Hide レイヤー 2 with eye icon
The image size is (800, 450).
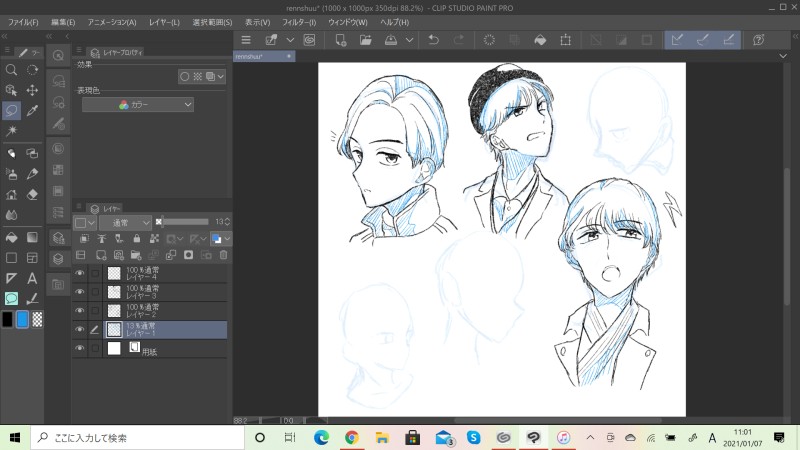(80, 311)
